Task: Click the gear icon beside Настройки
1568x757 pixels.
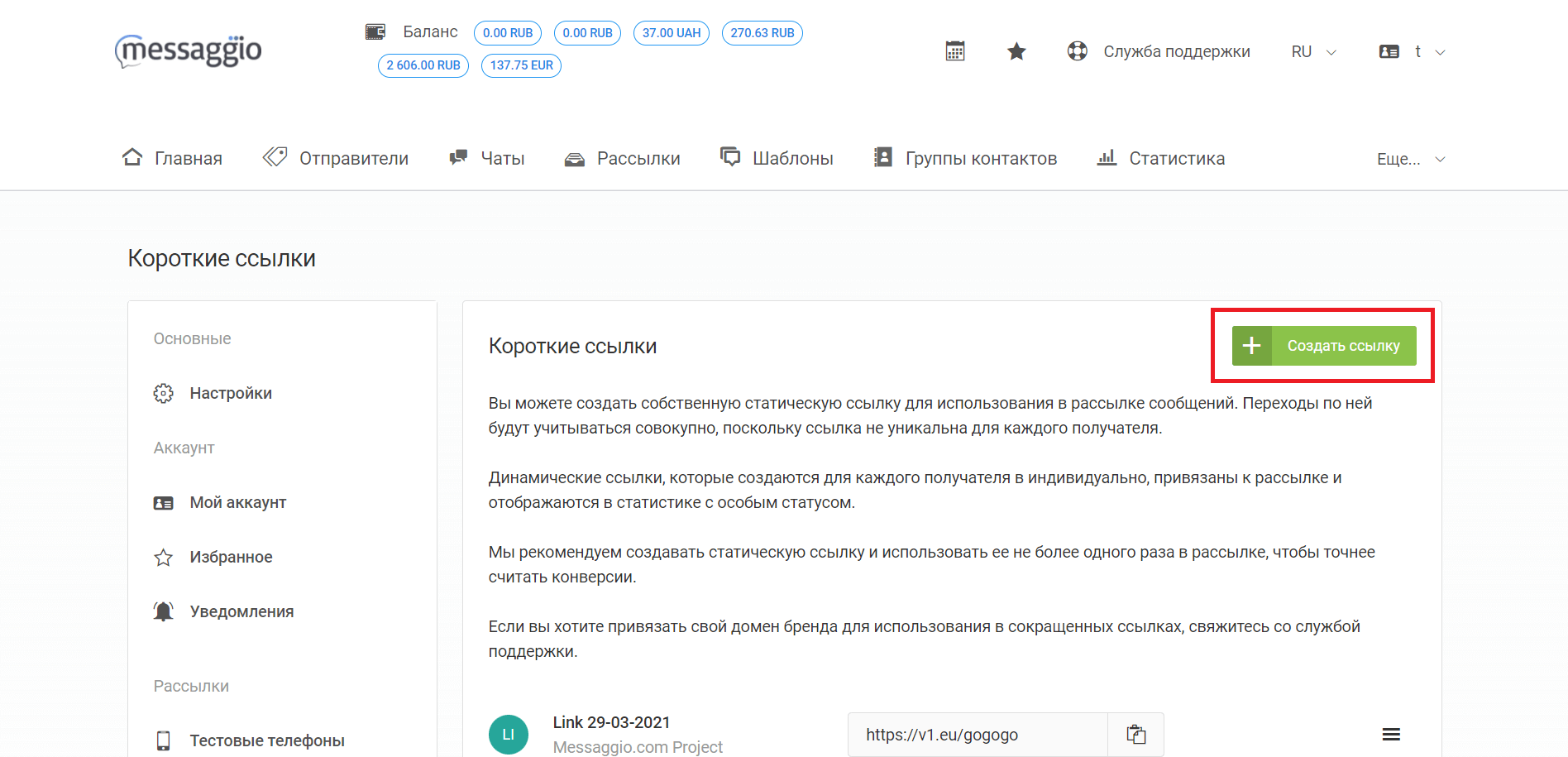Action: coord(164,393)
